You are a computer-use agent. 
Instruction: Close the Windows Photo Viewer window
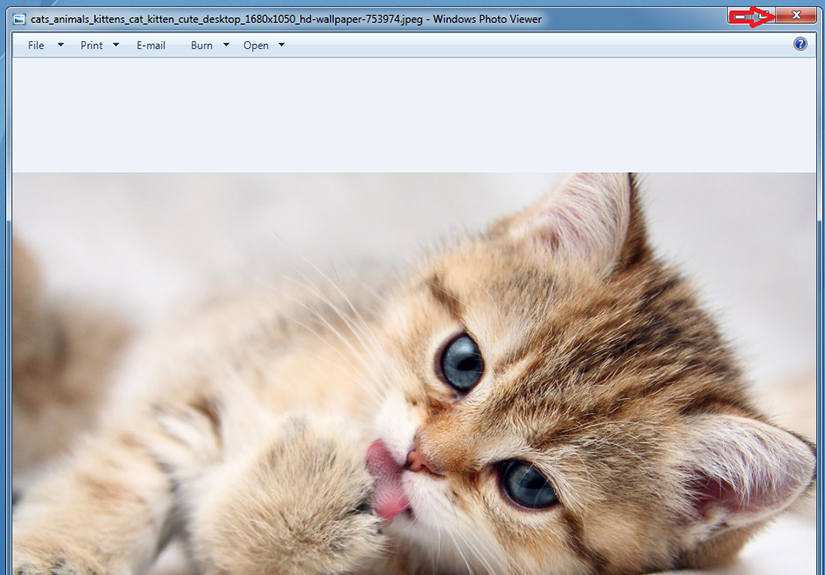point(796,15)
